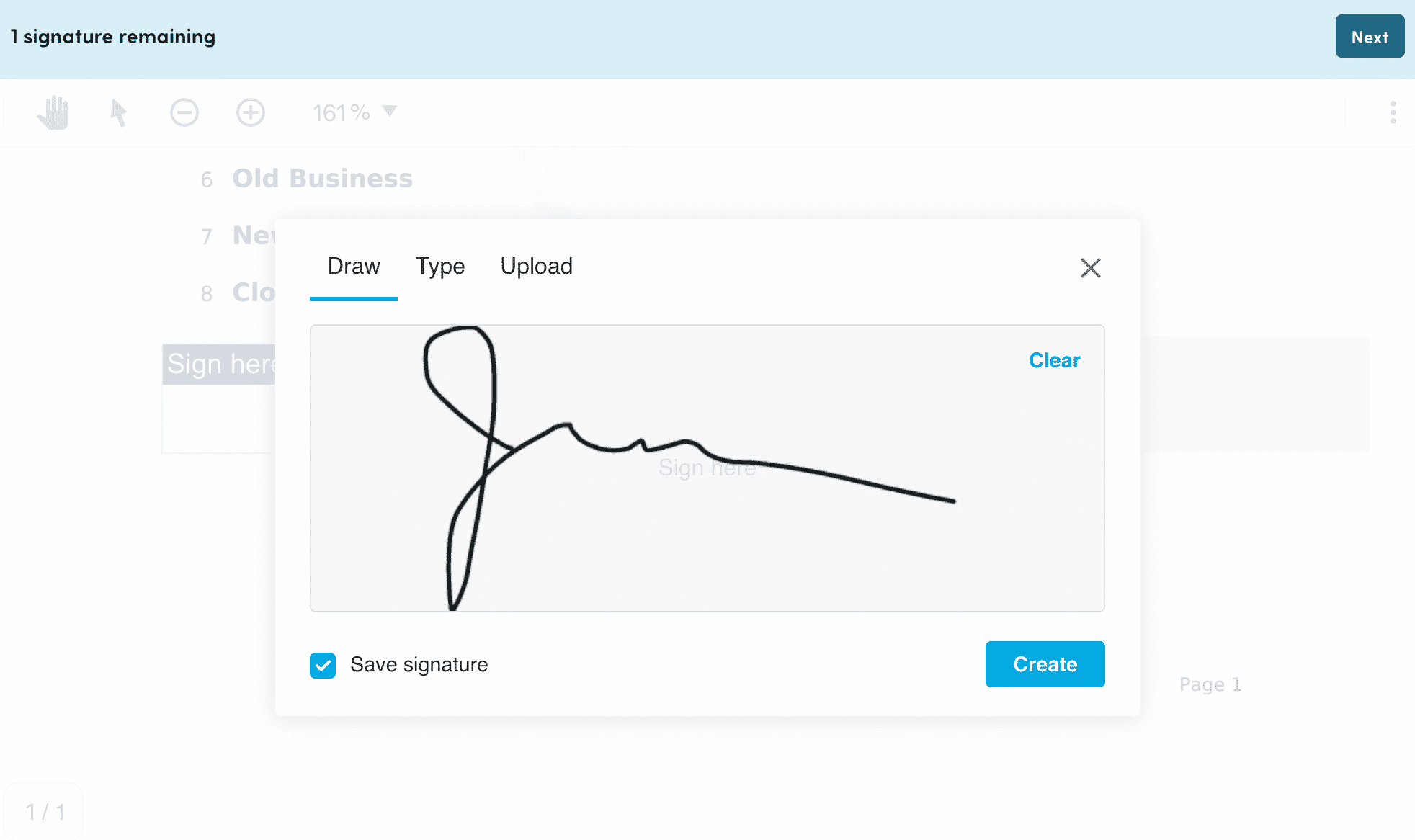This screenshot has height=840, width=1415.
Task: Click the Sign here field
Action: tap(221, 363)
